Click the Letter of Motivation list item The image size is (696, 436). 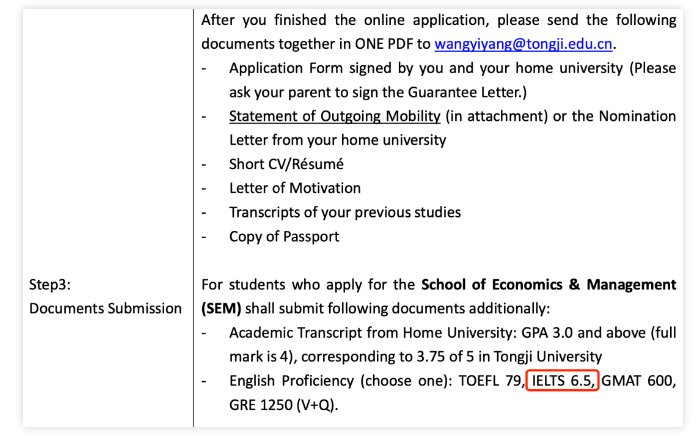pyautogui.click(x=295, y=188)
